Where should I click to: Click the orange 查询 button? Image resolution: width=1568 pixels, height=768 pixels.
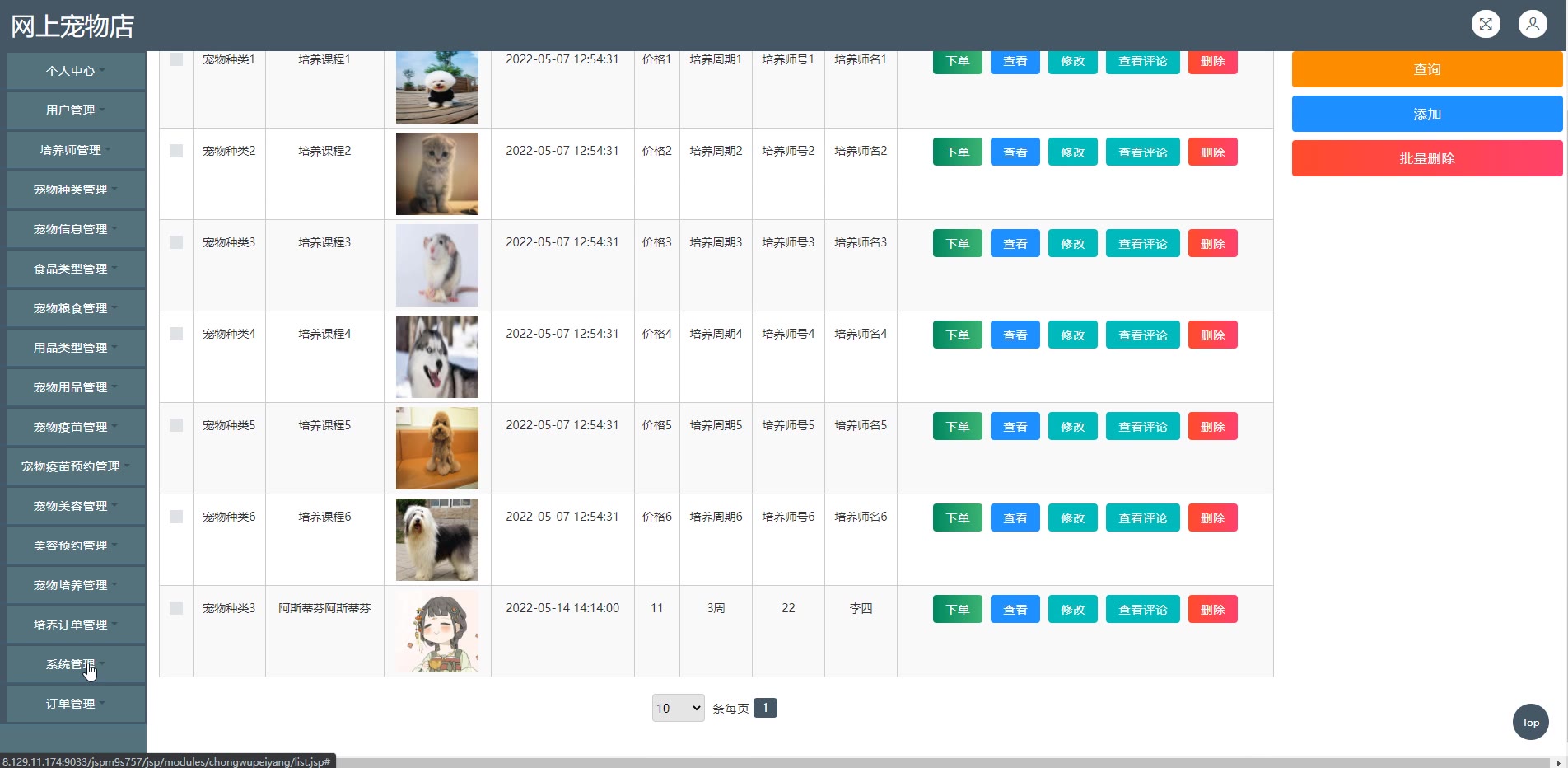pyautogui.click(x=1427, y=69)
